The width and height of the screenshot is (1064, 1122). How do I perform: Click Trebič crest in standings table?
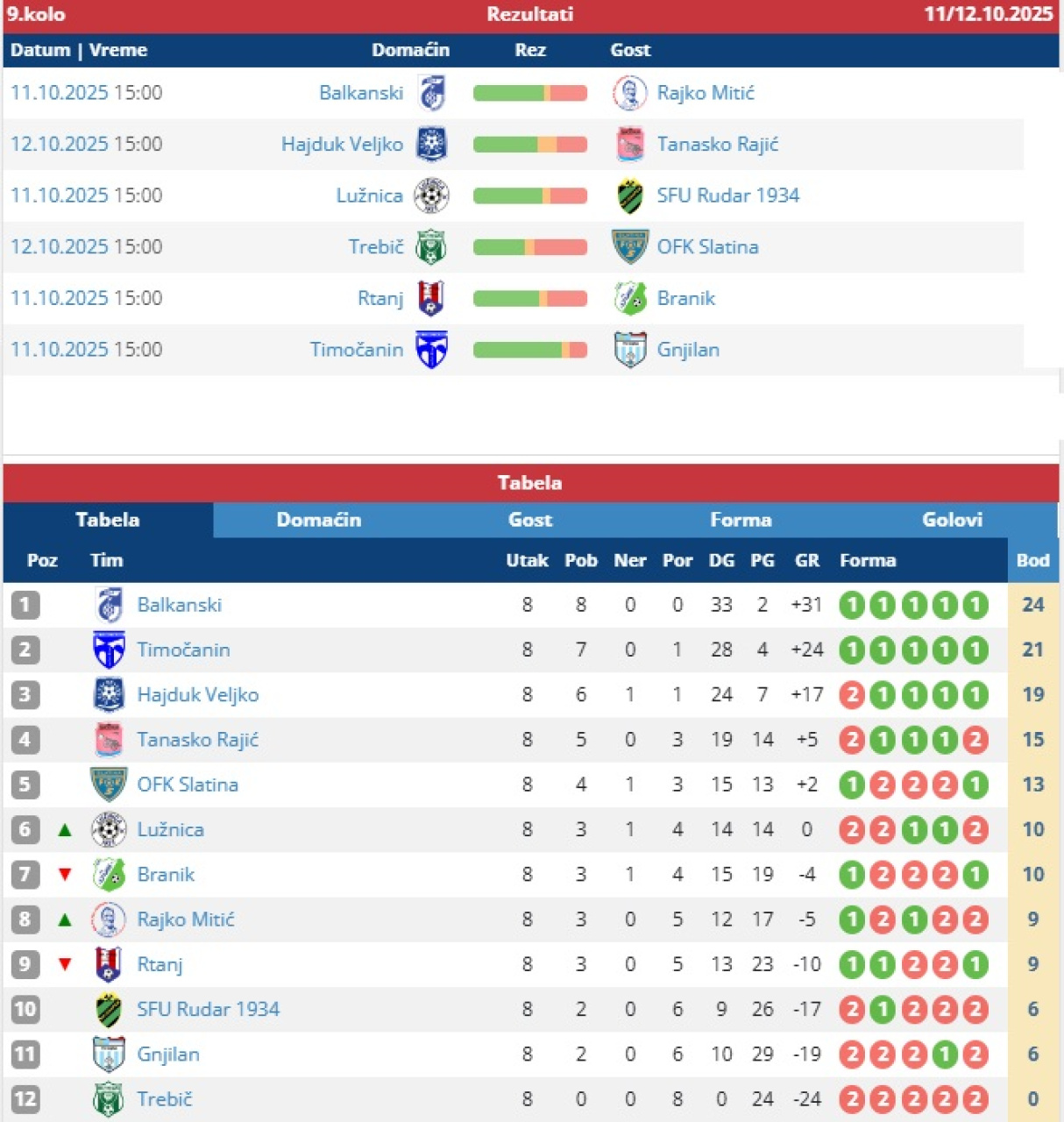point(109,1099)
